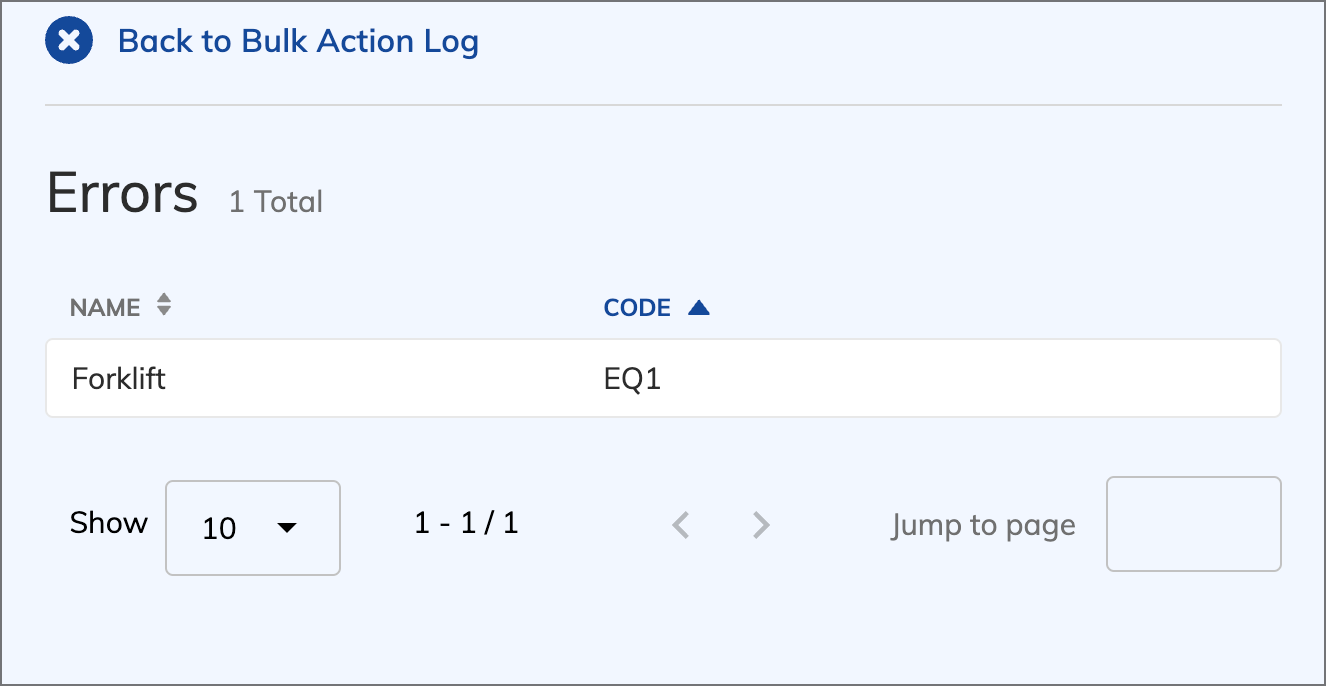Select the X icon to dismiss the error view
Screen dimensions: 1326x686
click(68, 41)
